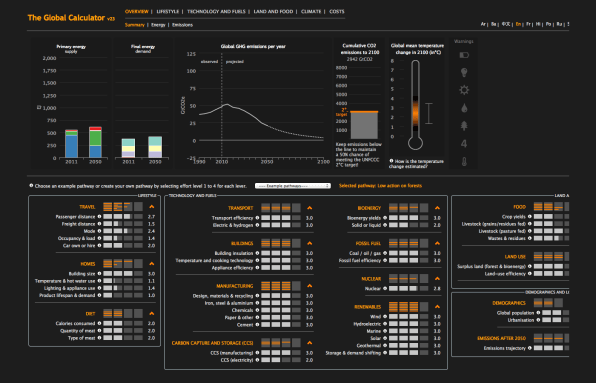Set Wind lever to level four

[x=424, y=317]
